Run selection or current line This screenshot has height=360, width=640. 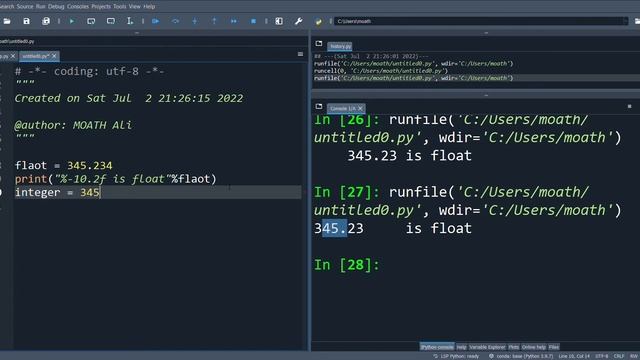130,21
